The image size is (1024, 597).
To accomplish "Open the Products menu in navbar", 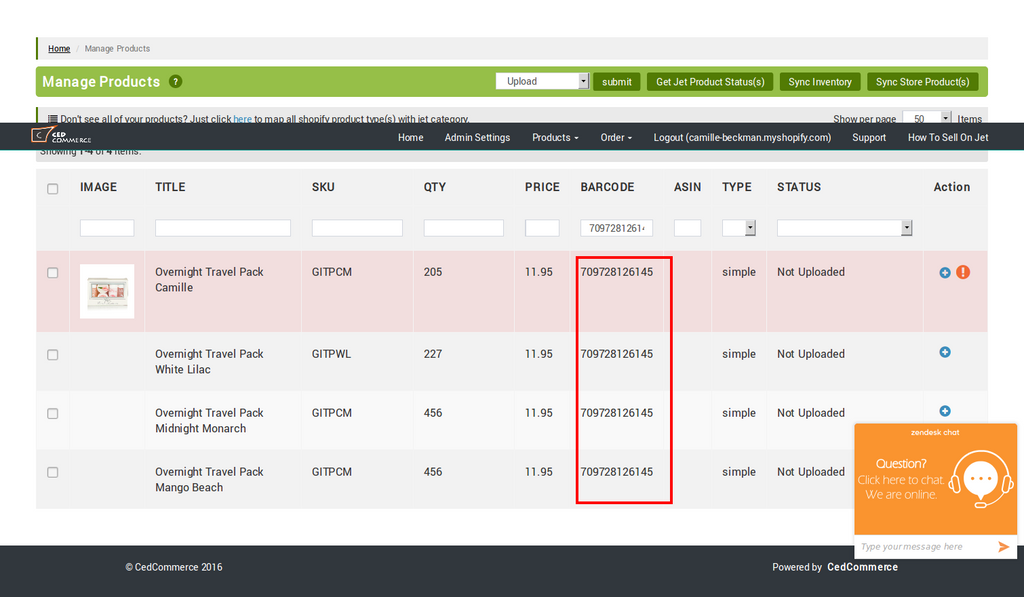I will point(555,138).
